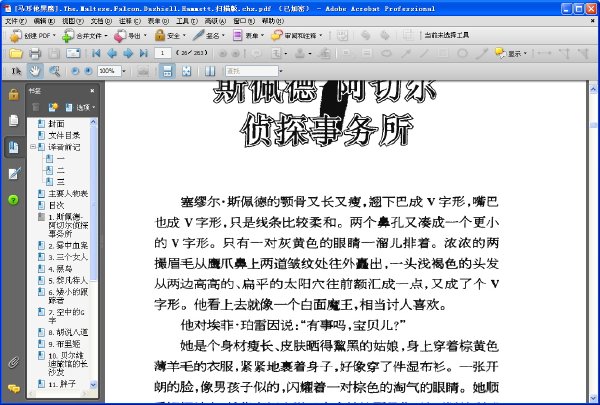600x405 pixels.
Task: Open the Comments panel icon
Action: point(14,389)
